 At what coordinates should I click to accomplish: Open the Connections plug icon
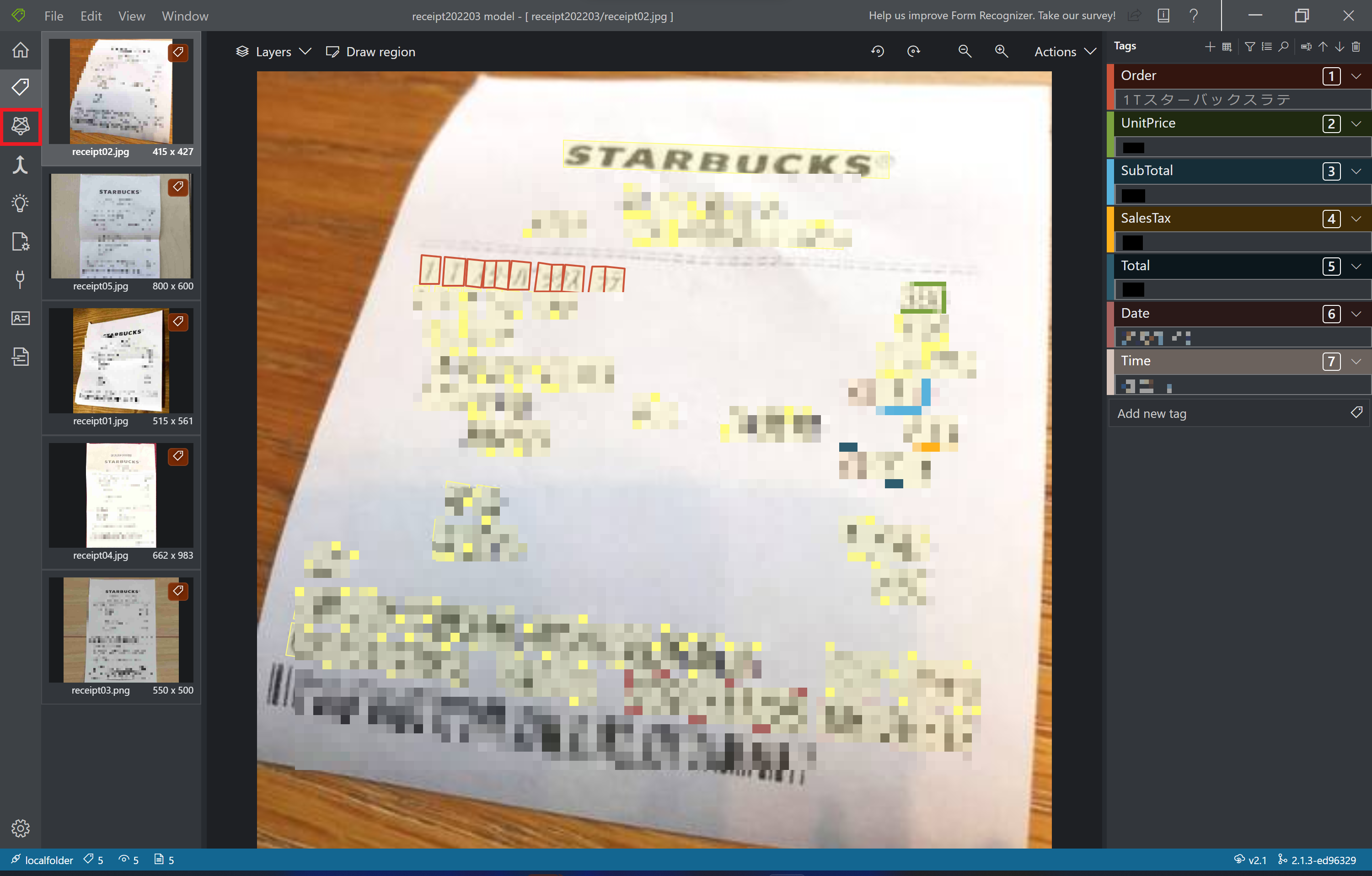[x=21, y=279]
